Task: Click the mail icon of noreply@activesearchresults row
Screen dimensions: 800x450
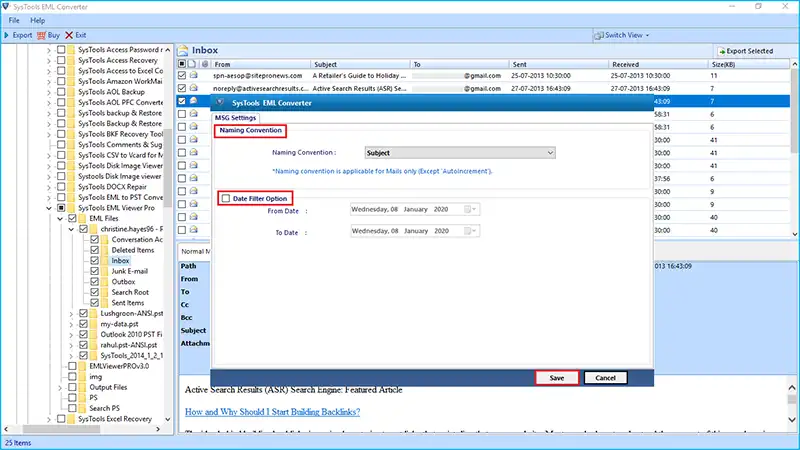Action: coord(194,88)
